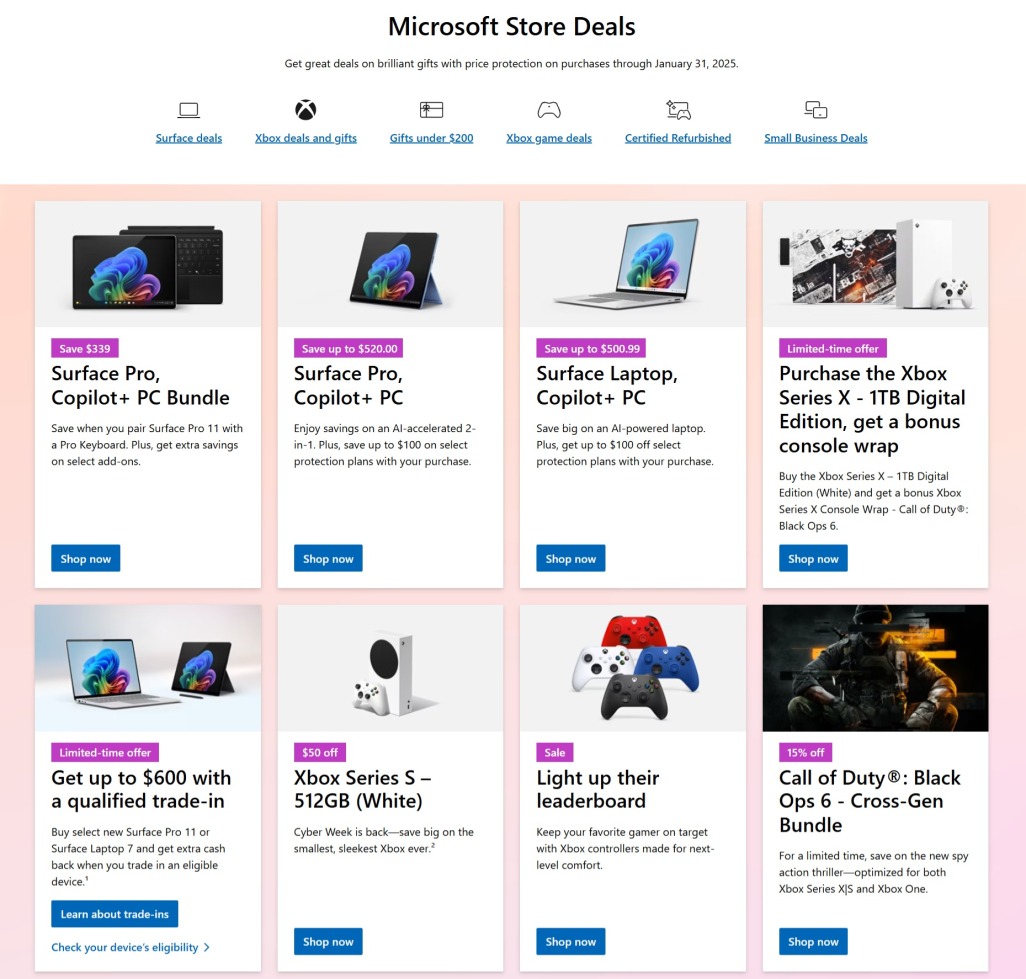Click the Xbox controllers product image
1026x979 pixels.
632,667
